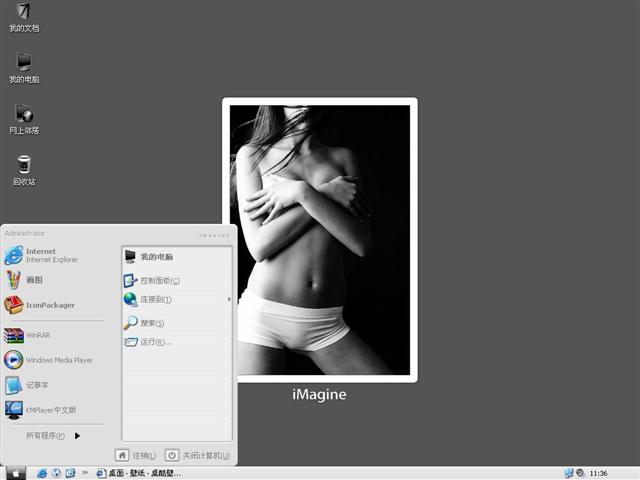Open 记事本 (Notepad)

(37, 385)
